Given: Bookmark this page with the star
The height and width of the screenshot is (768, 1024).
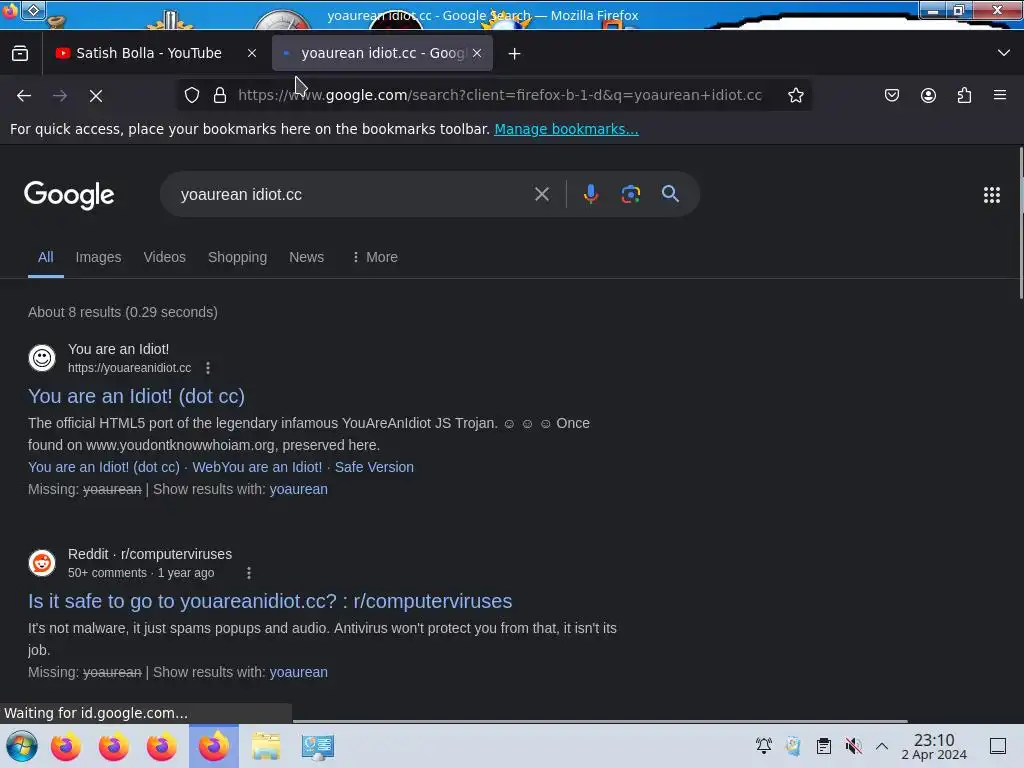Looking at the screenshot, I should point(795,95).
